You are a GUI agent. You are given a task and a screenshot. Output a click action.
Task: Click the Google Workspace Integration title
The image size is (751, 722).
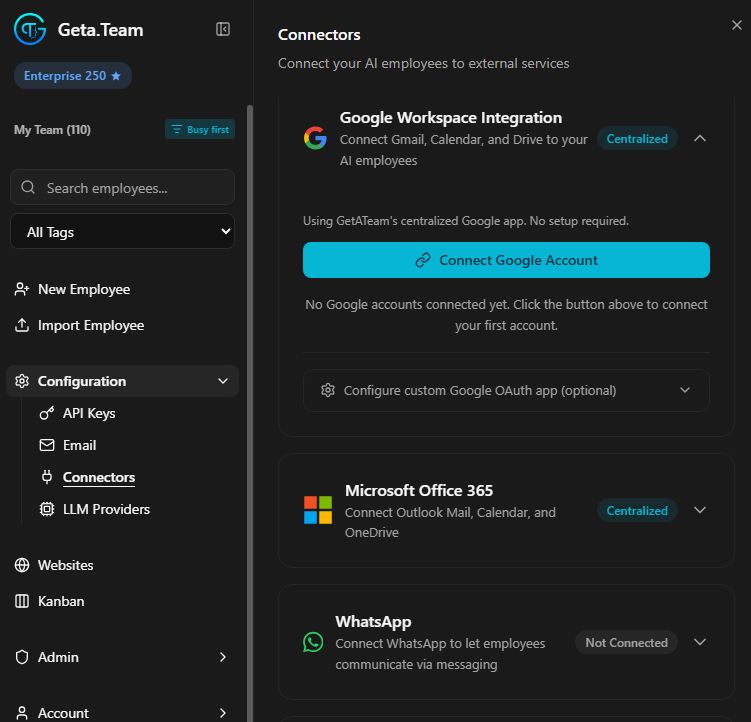pyautogui.click(x=451, y=118)
